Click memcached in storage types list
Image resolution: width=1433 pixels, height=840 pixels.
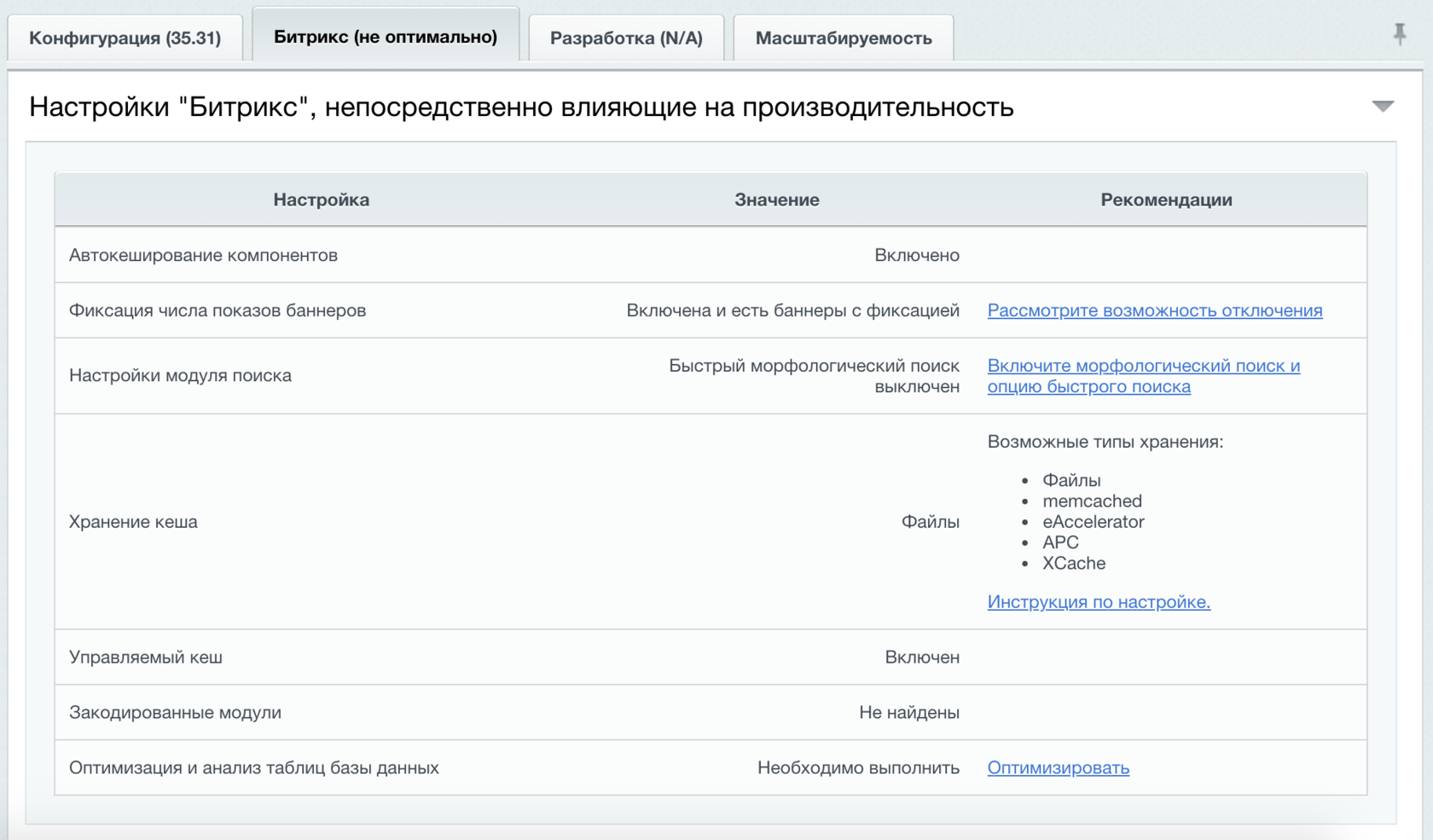tap(1092, 501)
